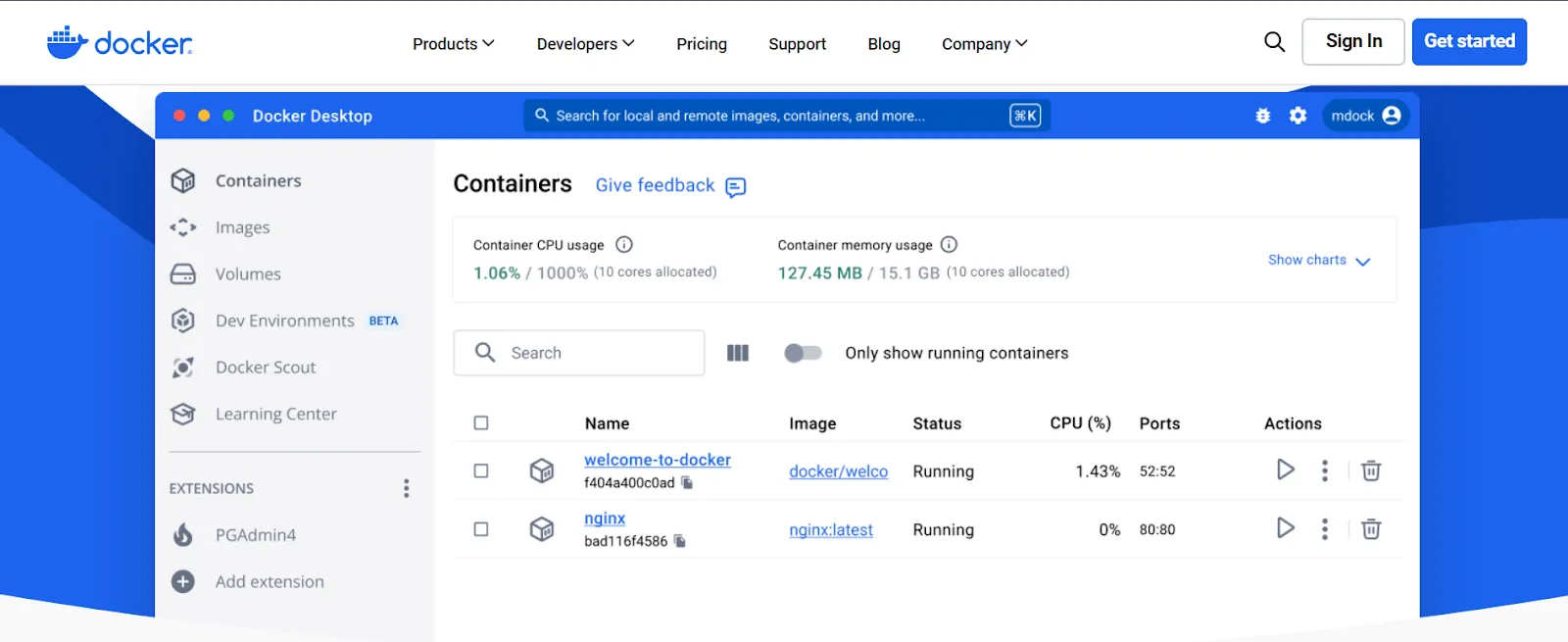Screen dimensions: 1568x642
Task: Open the bug report icon in Docker Desktop
Action: coord(1263,116)
